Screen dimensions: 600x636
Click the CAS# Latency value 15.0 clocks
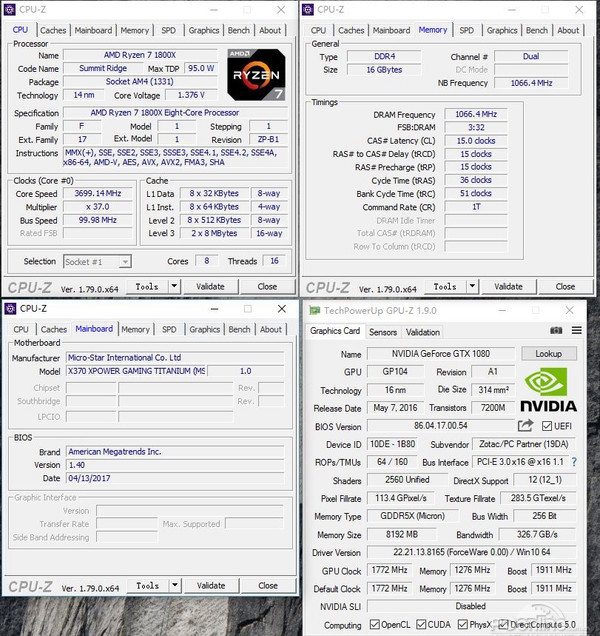pyautogui.click(x=476, y=141)
